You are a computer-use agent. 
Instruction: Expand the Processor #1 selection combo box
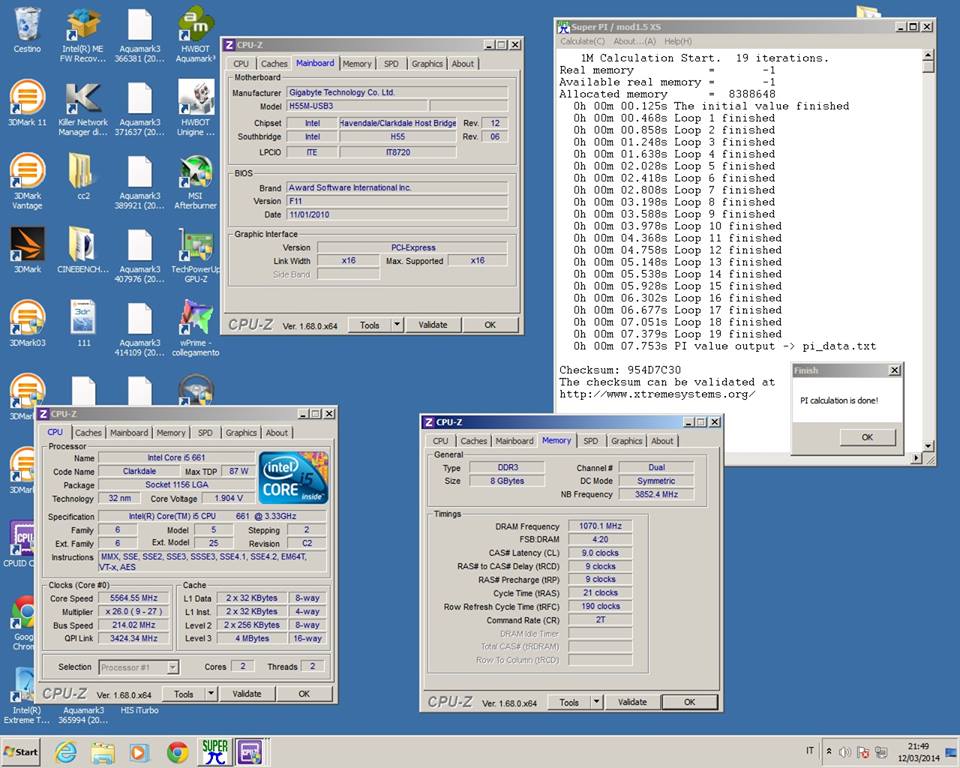coord(173,667)
